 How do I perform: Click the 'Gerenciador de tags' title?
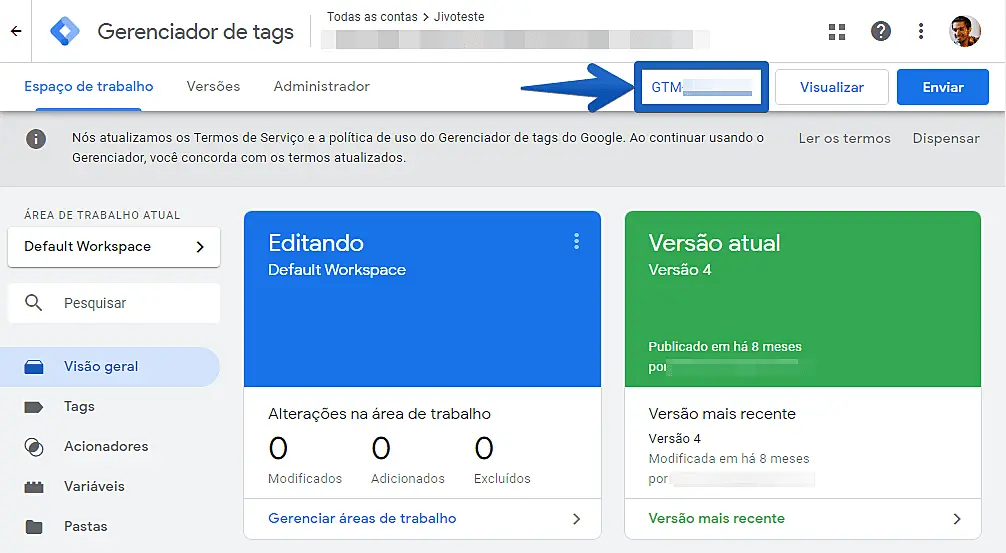click(x=195, y=31)
